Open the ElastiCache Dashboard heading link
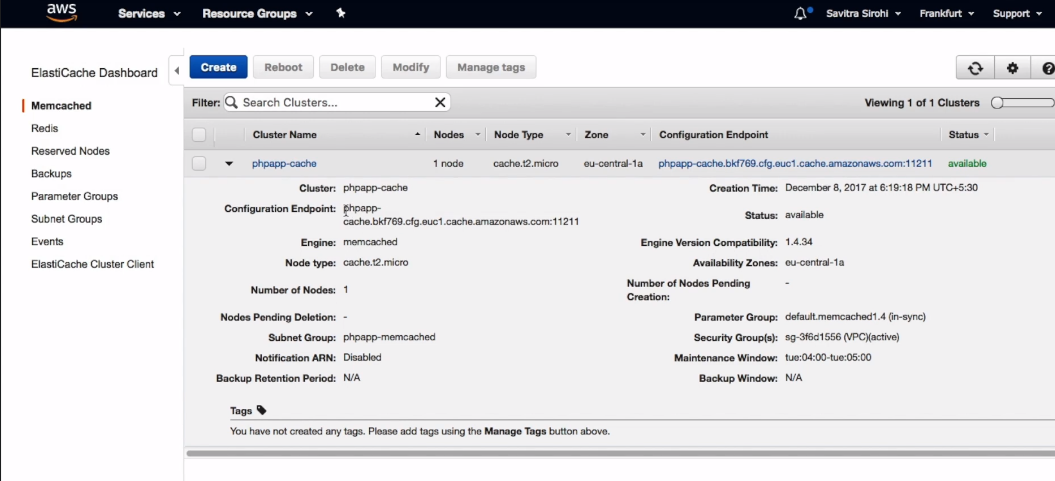This screenshot has width=1055, height=481. pos(94,73)
